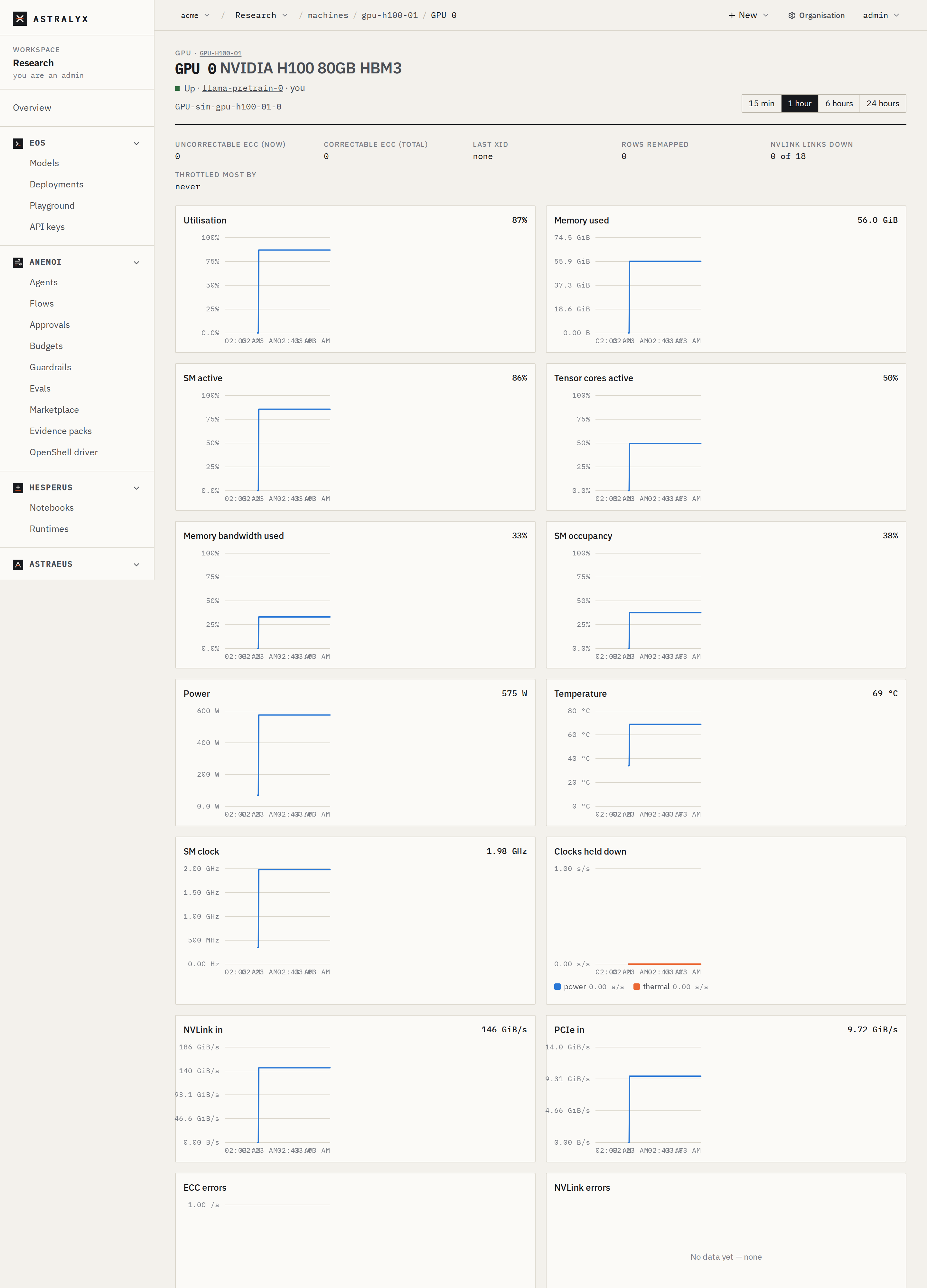Select the 24 hours time range

click(x=883, y=103)
